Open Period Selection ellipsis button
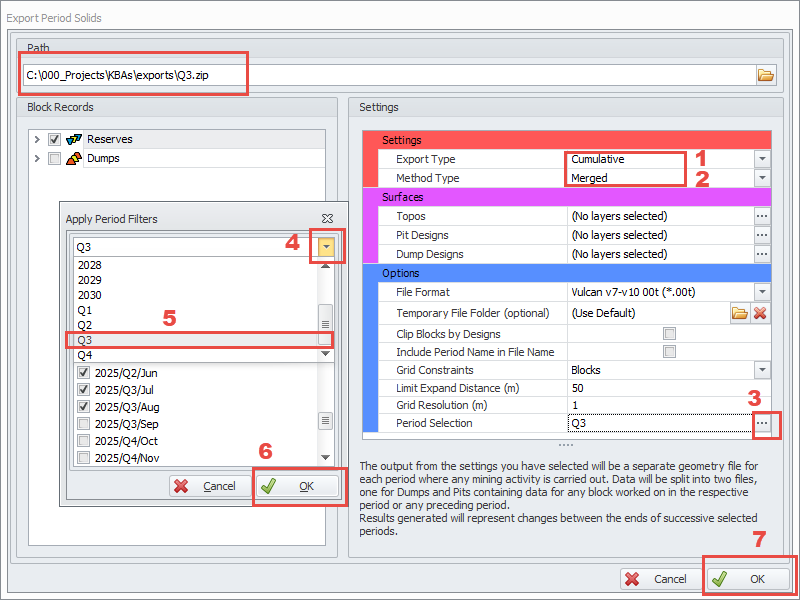 point(762,424)
